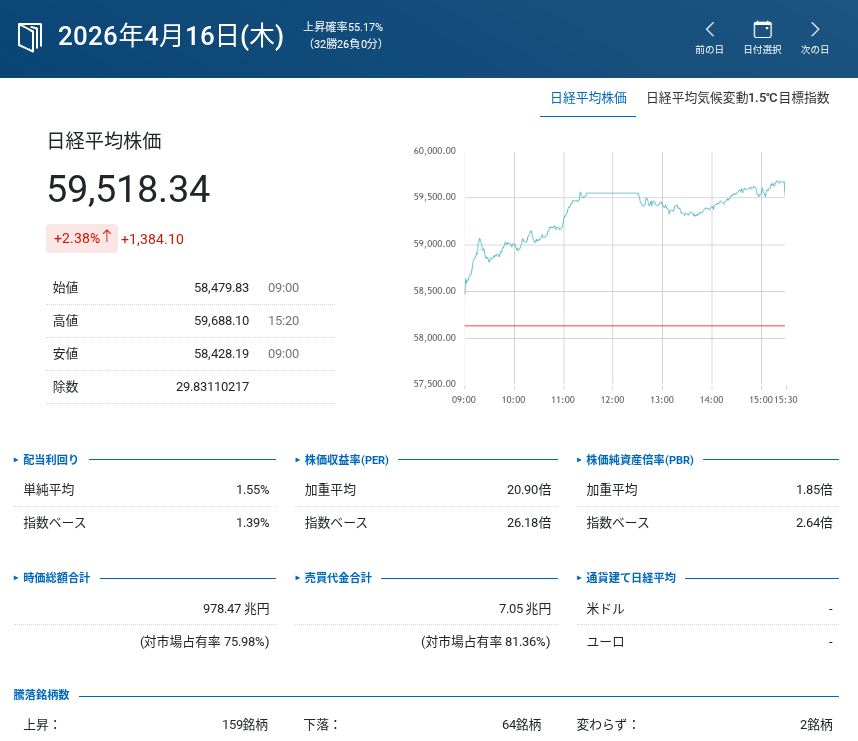
Task: Click the Nikkei book logo icon
Action: pos(31,37)
